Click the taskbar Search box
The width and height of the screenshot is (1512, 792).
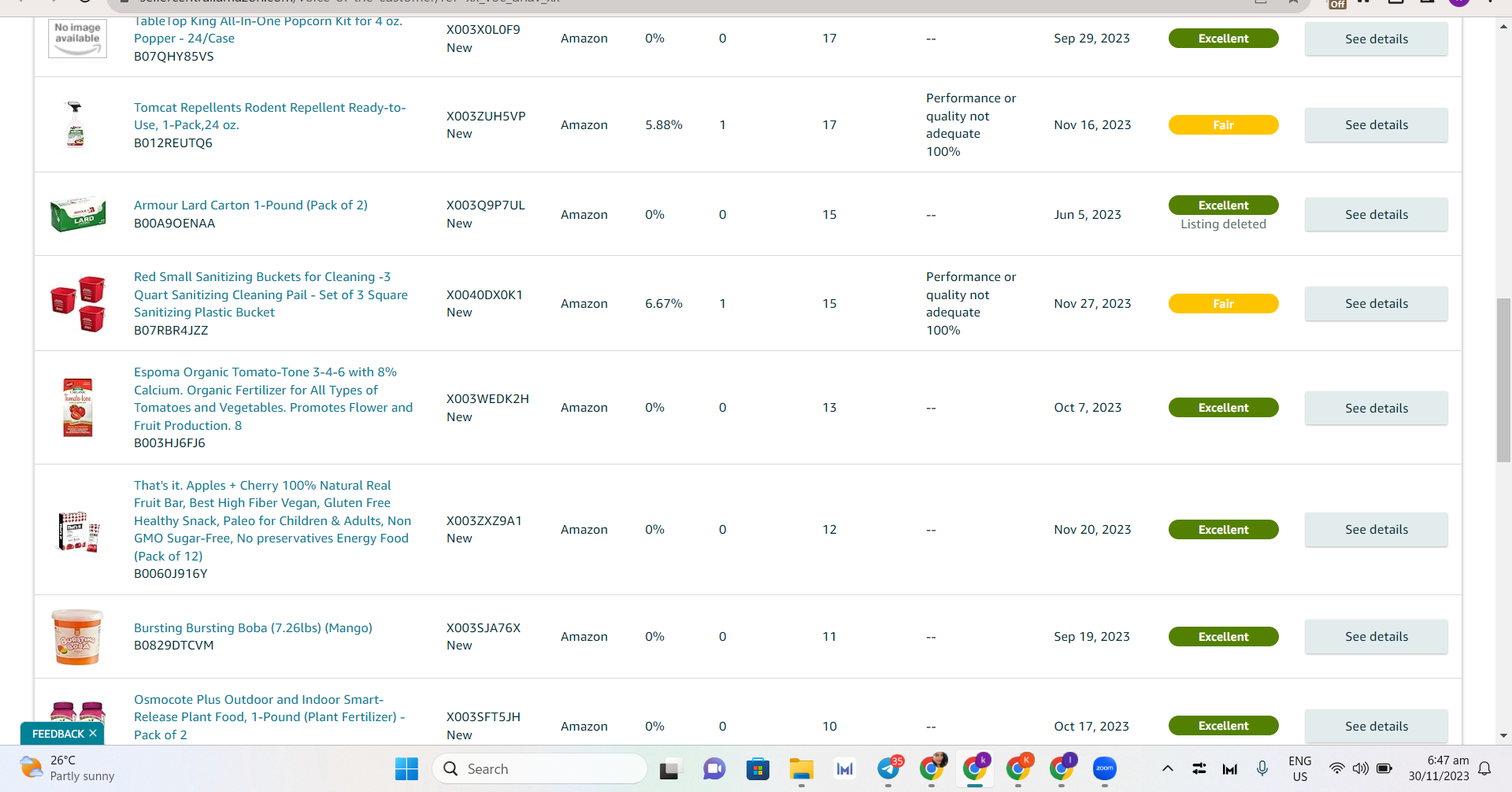point(539,768)
